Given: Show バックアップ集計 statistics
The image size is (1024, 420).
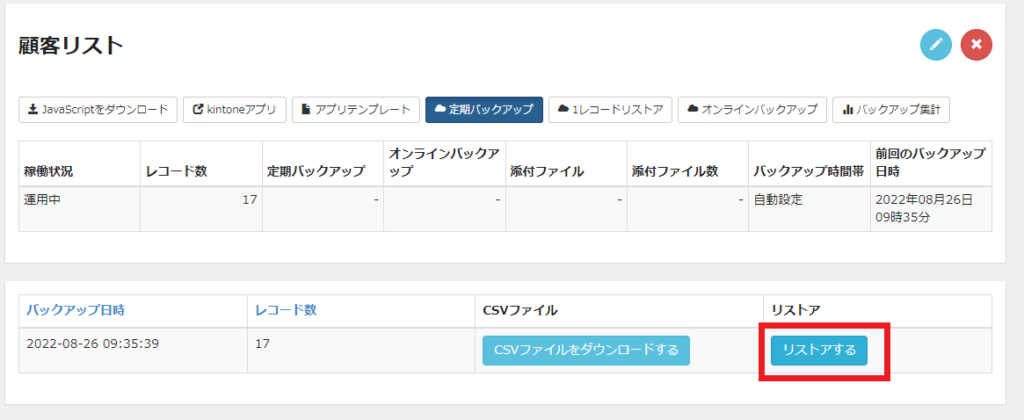Looking at the screenshot, I should point(891,110).
